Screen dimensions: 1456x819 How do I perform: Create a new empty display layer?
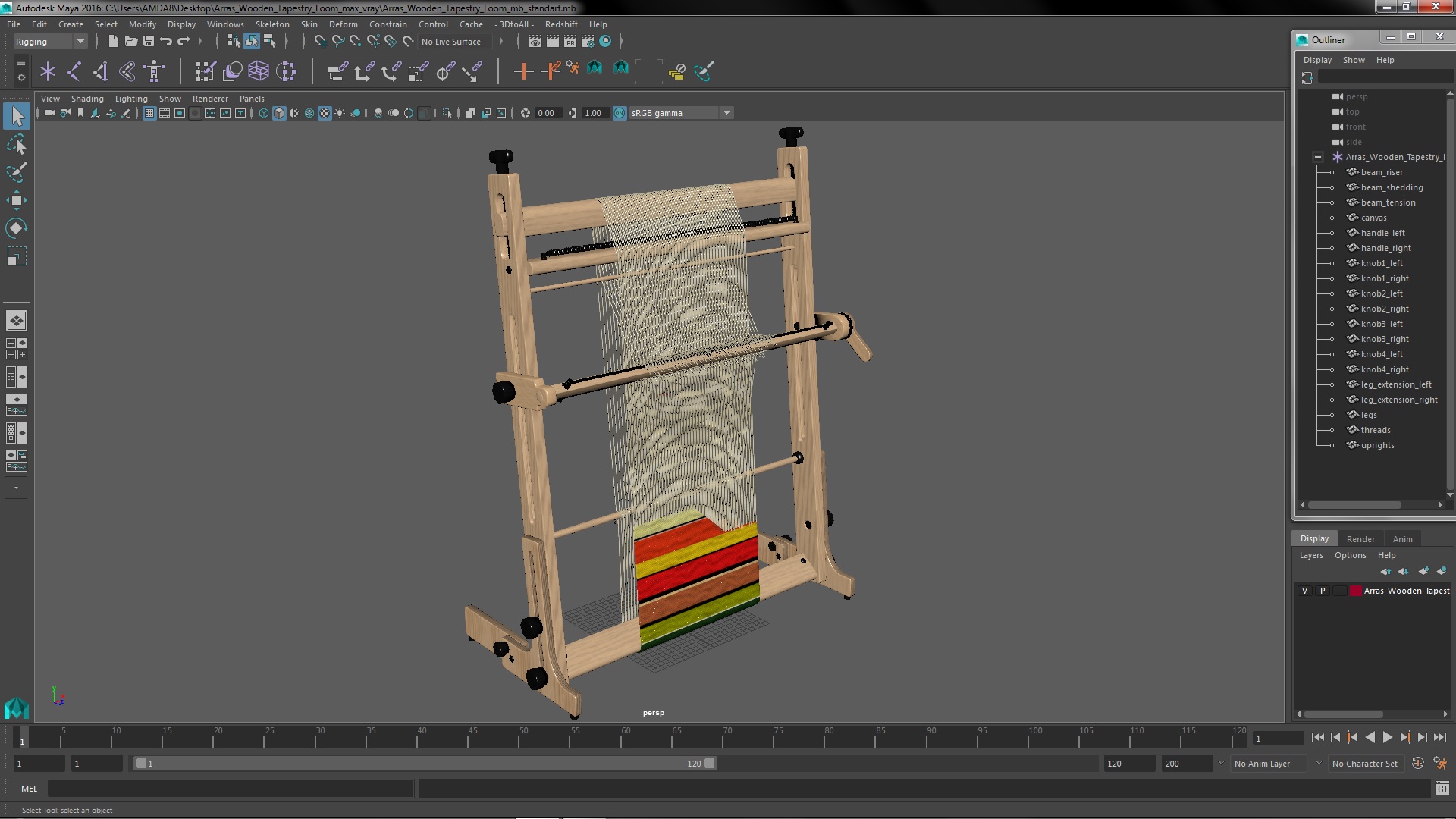click(1423, 571)
